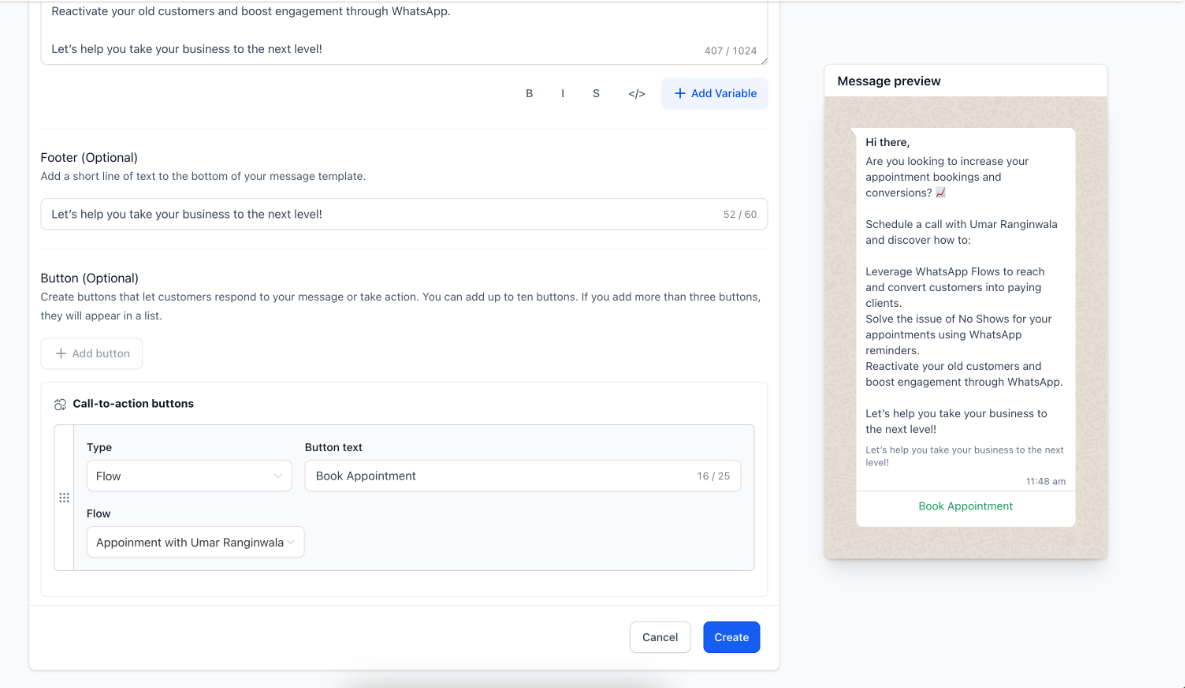Viewport: 1185px width, 688px height.
Task: Insert monospace code formatting
Action: point(636,93)
